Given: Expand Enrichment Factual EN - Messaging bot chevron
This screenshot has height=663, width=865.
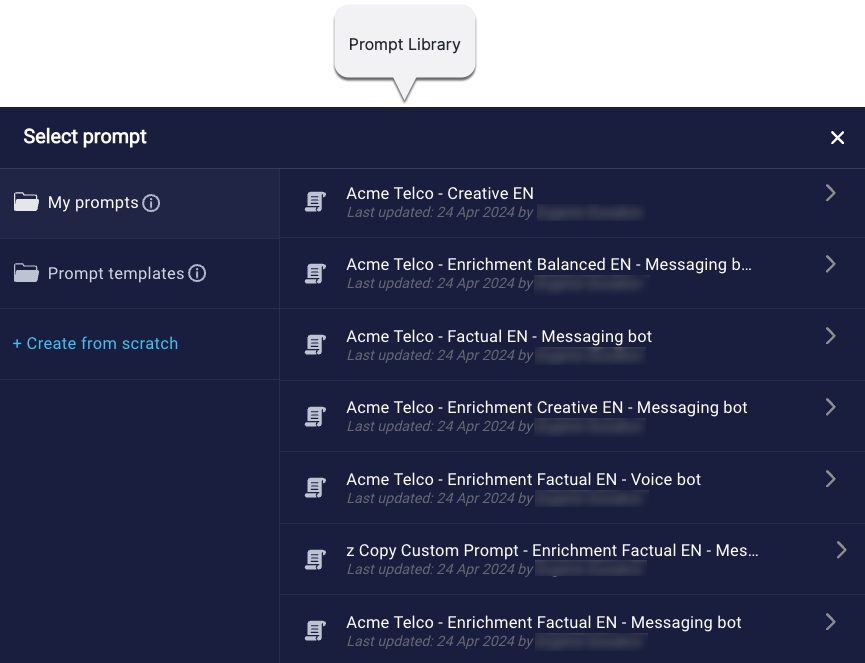Looking at the screenshot, I should point(830,622).
